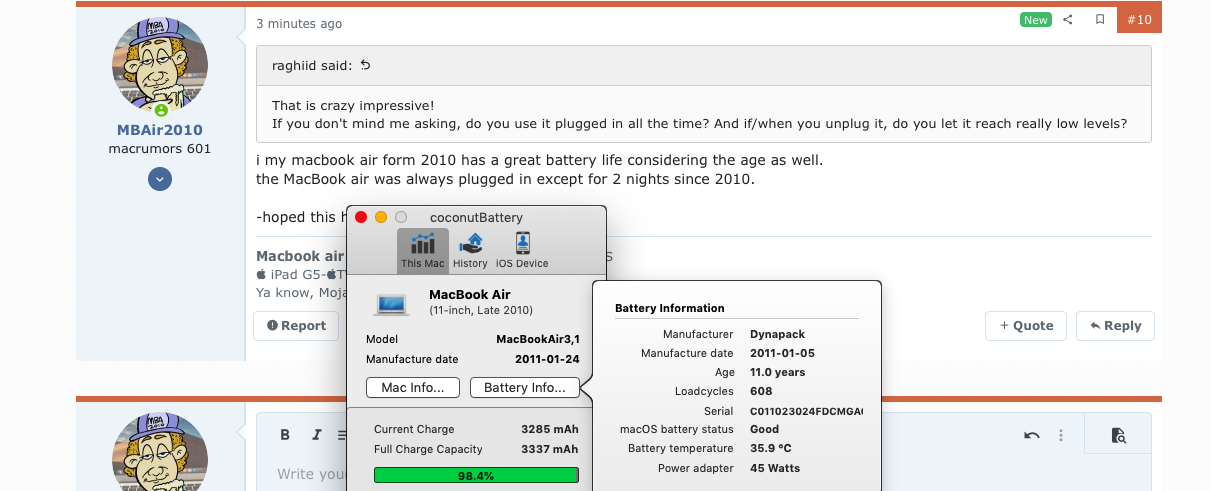This screenshot has height=491, width=1210.
Task: Click 'raghiid said:' quote header
Action: (x=312, y=66)
